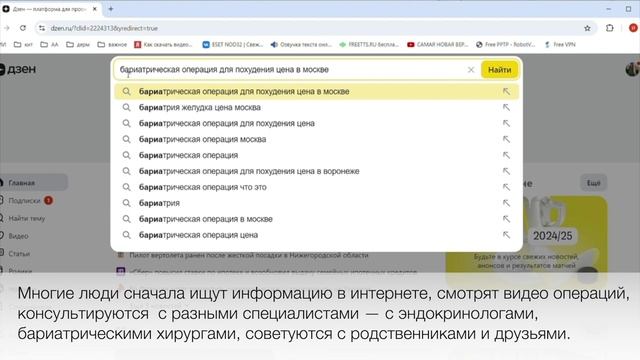Click fill-arrow icon for 'бариатрическая операция для похудения цена'
Image resolution: width=640 pixels, height=360 pixels.
(506, 123)
